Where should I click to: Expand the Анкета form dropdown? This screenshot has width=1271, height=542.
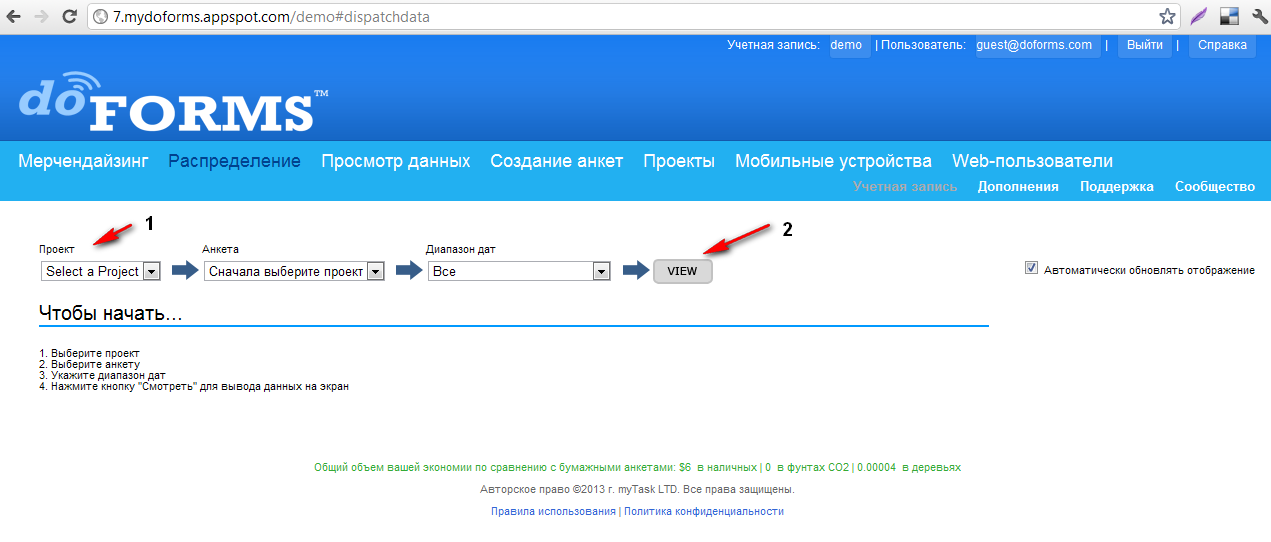(294, 271)
